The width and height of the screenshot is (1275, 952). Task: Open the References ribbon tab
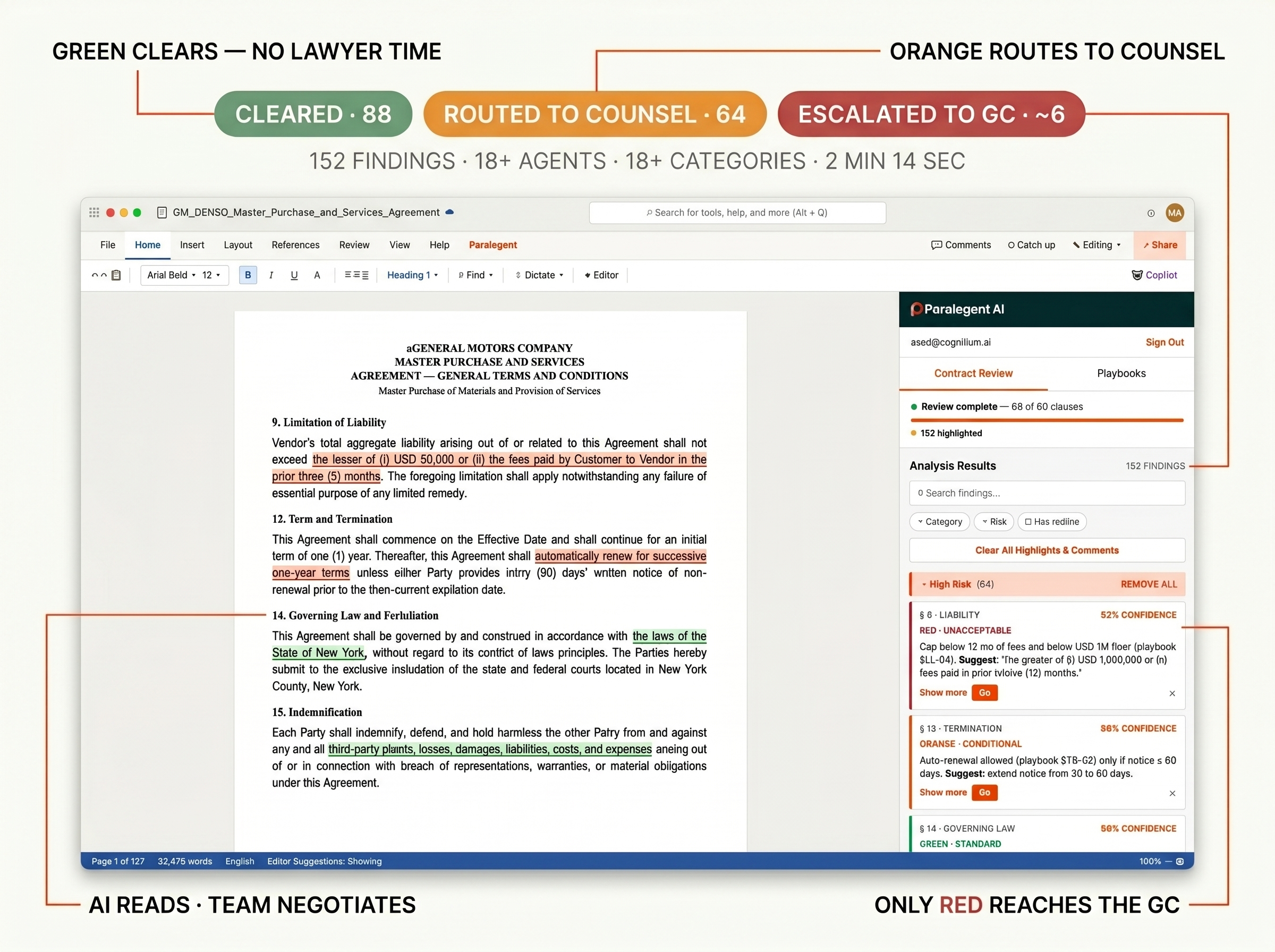[295, 245]
